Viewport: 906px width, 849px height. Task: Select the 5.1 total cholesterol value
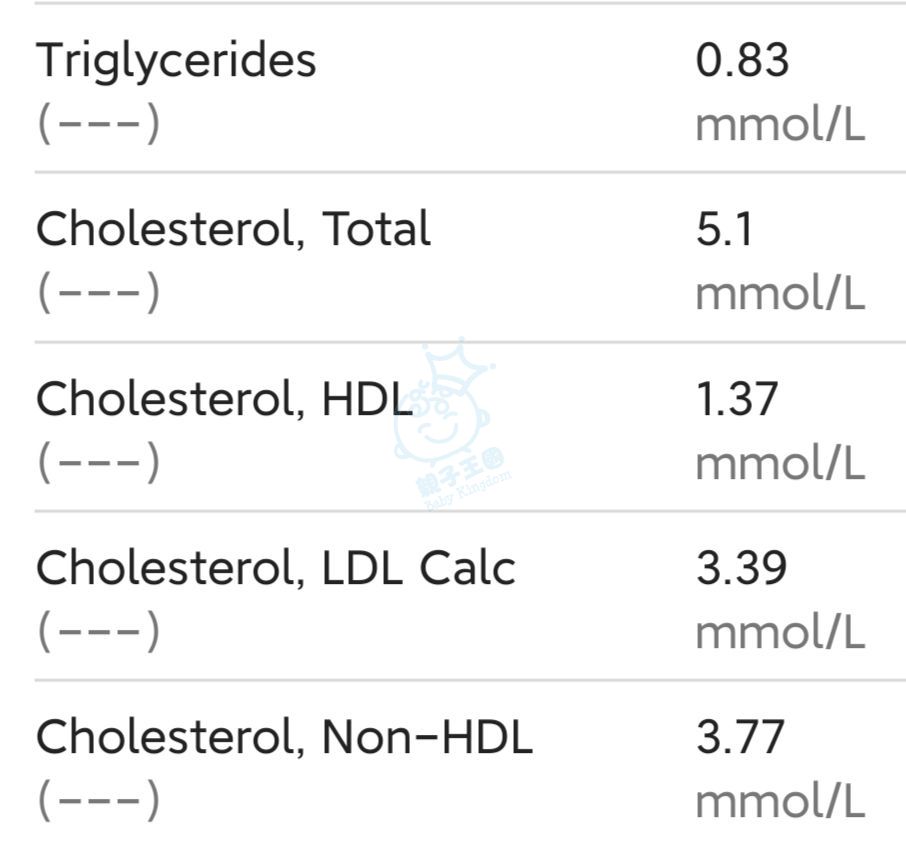click(724, 229)
